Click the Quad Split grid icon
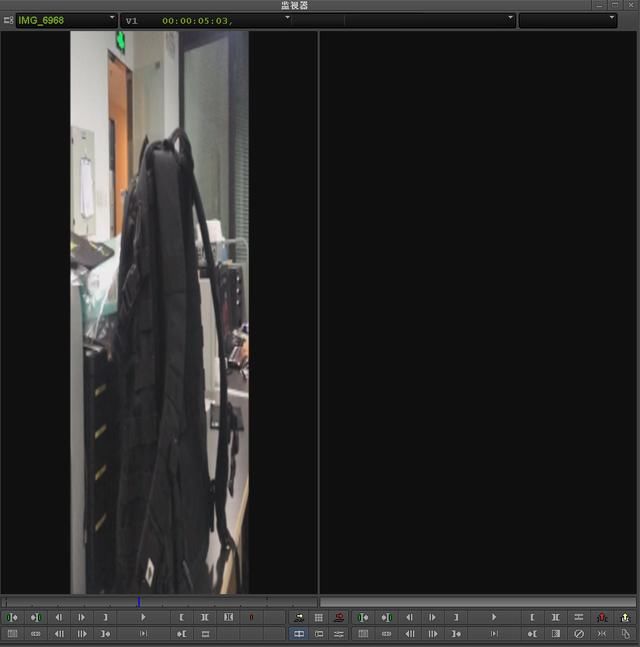 point(319,618)
